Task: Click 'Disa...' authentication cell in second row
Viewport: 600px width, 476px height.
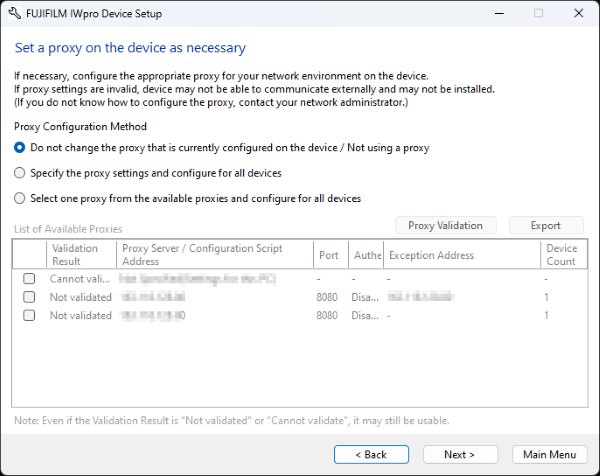Action: tap(365, 297)
